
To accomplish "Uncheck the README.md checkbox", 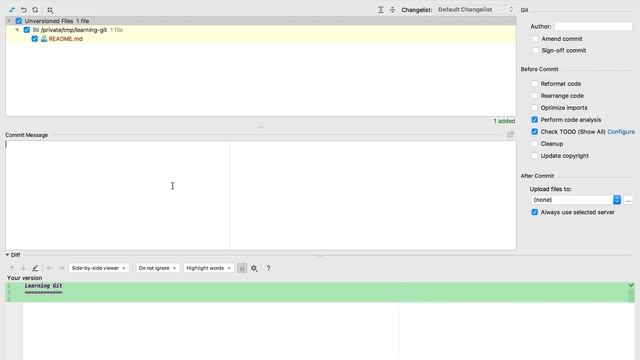I will [35, 39].
